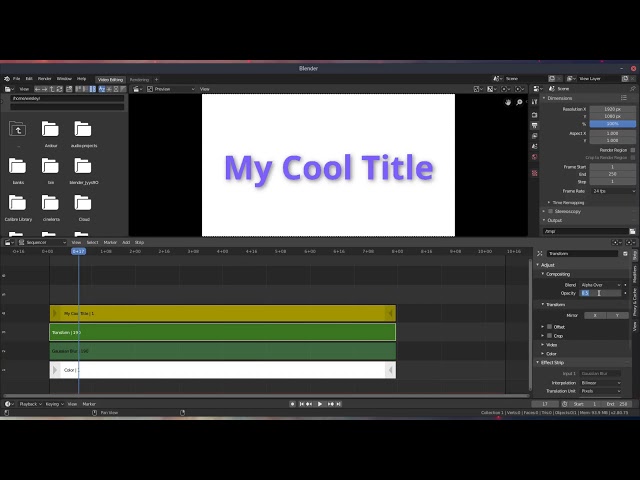Refresh the file browser list
Viewport: 640px width, 480px height.
click(x=59, y=89)
